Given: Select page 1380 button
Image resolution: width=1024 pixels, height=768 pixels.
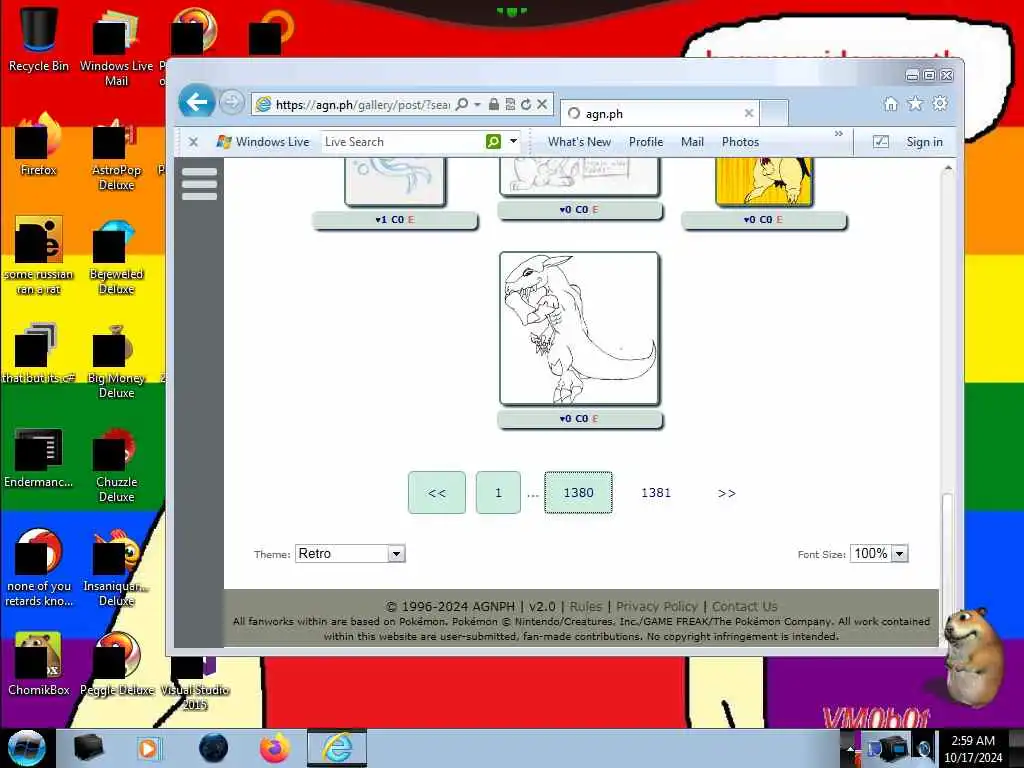Looking at the screenshot, I should point(579,492).
